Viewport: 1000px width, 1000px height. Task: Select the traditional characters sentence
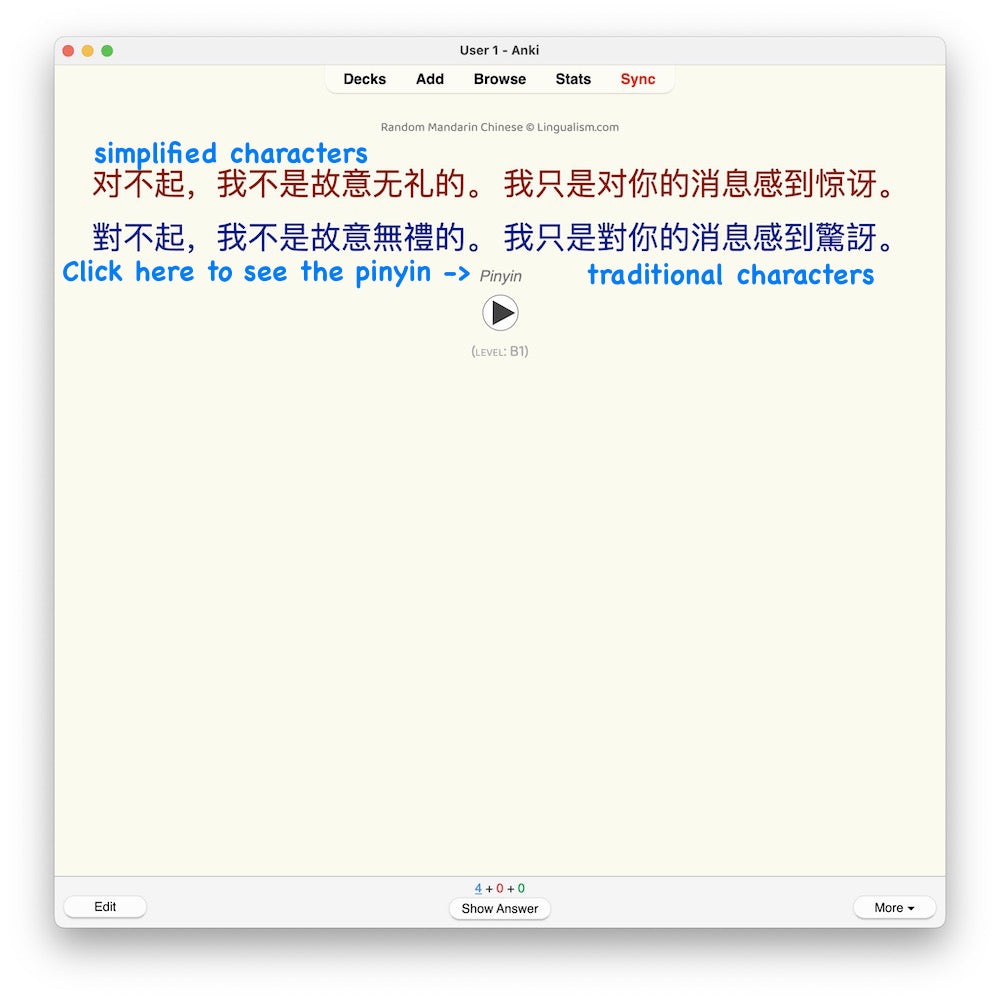coord(500,238)
